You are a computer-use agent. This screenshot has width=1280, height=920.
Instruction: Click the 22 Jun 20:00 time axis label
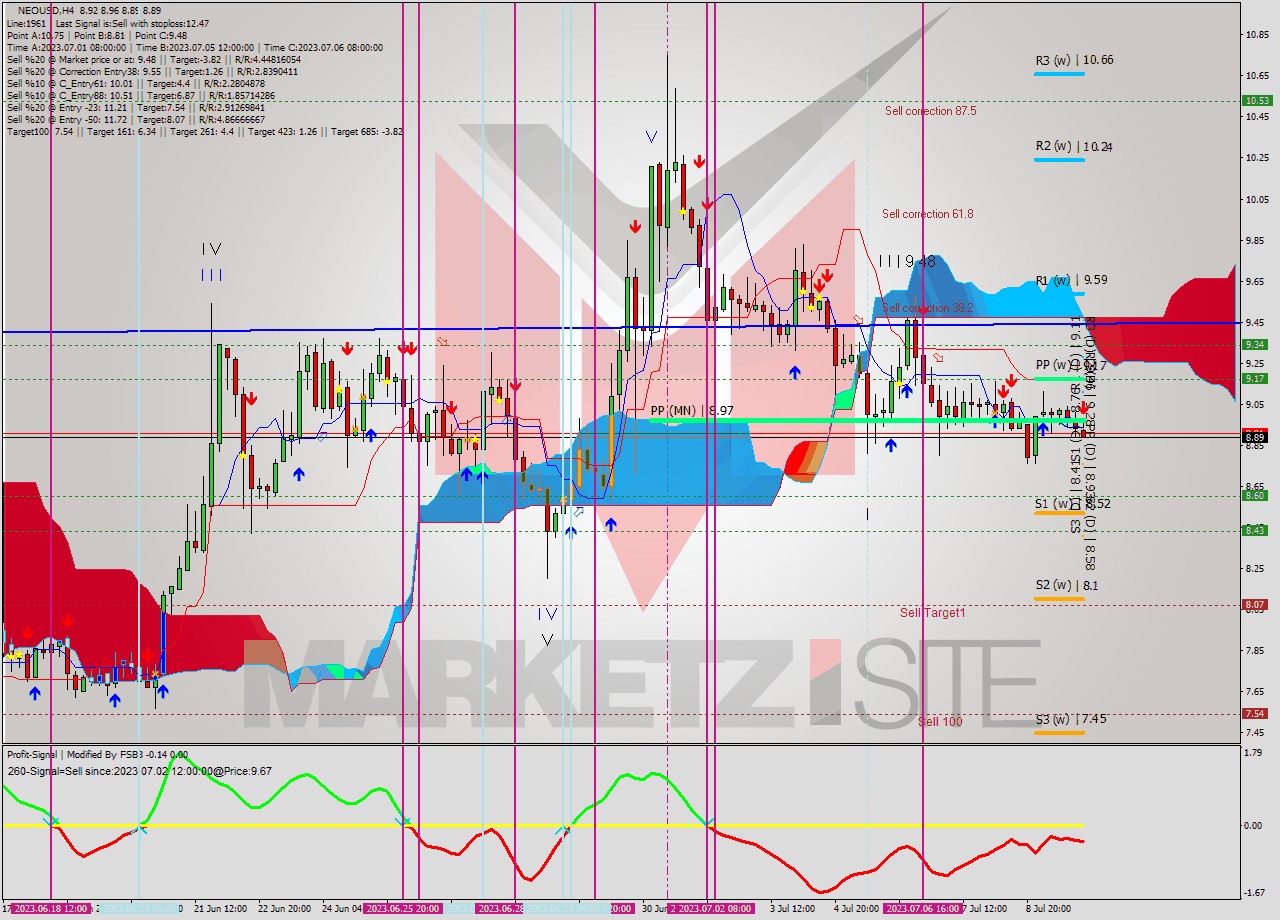click(285, 908)
